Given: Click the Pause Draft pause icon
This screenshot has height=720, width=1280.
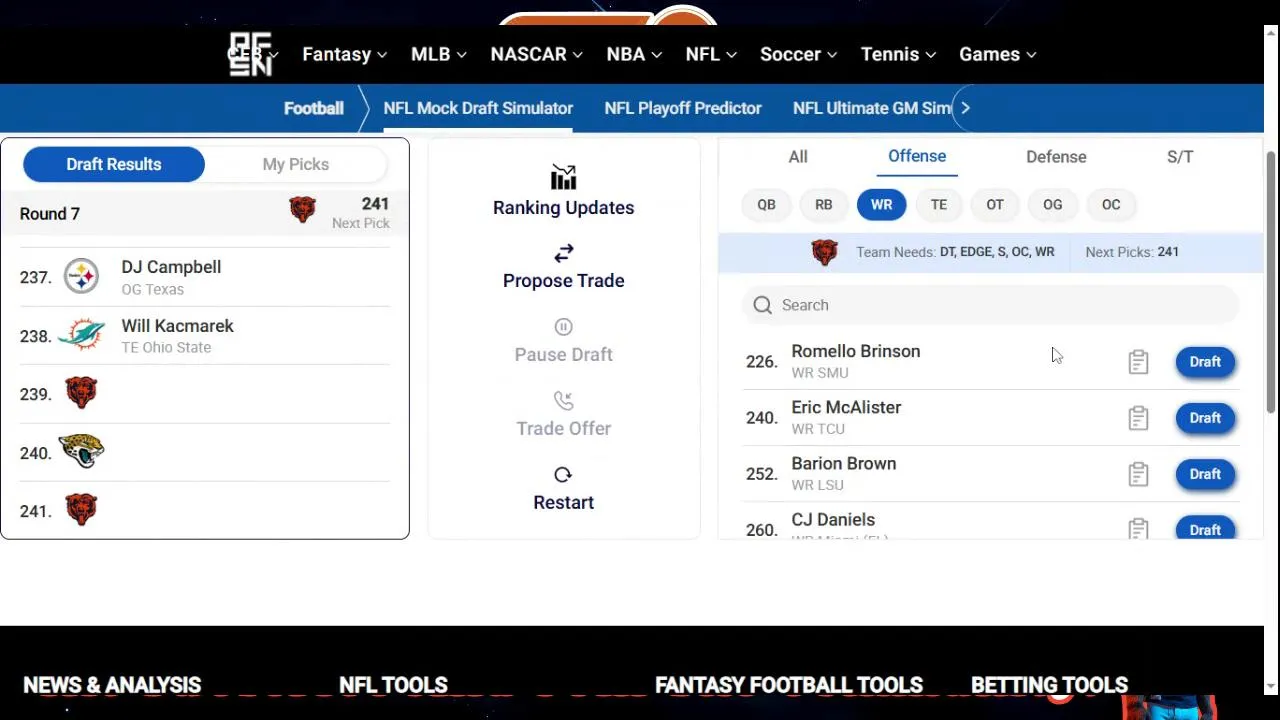Looking at the screenshot, I should pyautogui.click(x=563, y=327).
